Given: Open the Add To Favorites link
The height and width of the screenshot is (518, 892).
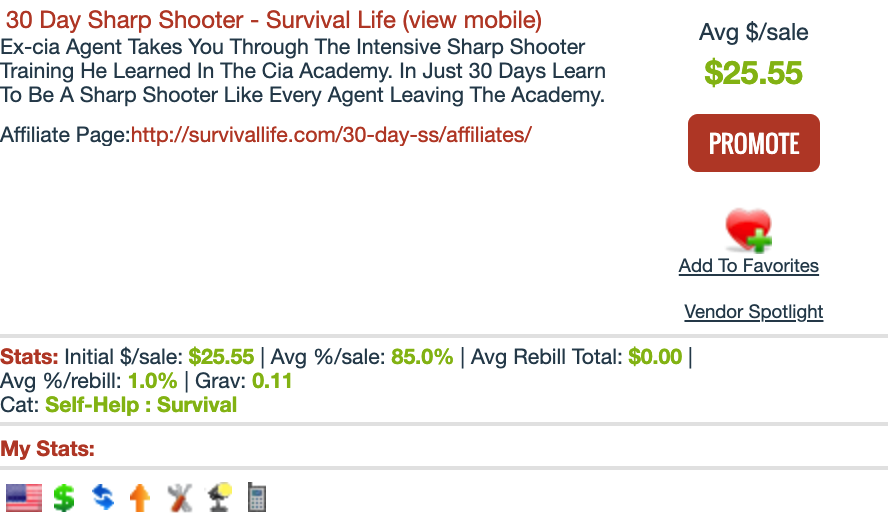Looking at the screenshot, I should point(749,266).
